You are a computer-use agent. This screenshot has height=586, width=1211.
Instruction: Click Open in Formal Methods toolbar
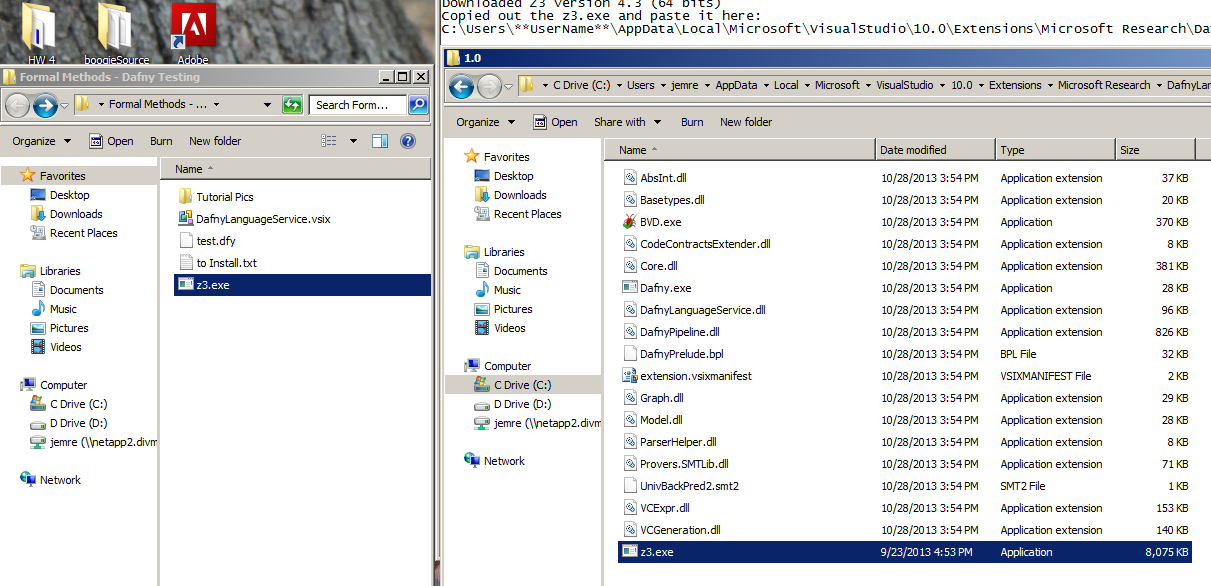click(x=111, y=141)
